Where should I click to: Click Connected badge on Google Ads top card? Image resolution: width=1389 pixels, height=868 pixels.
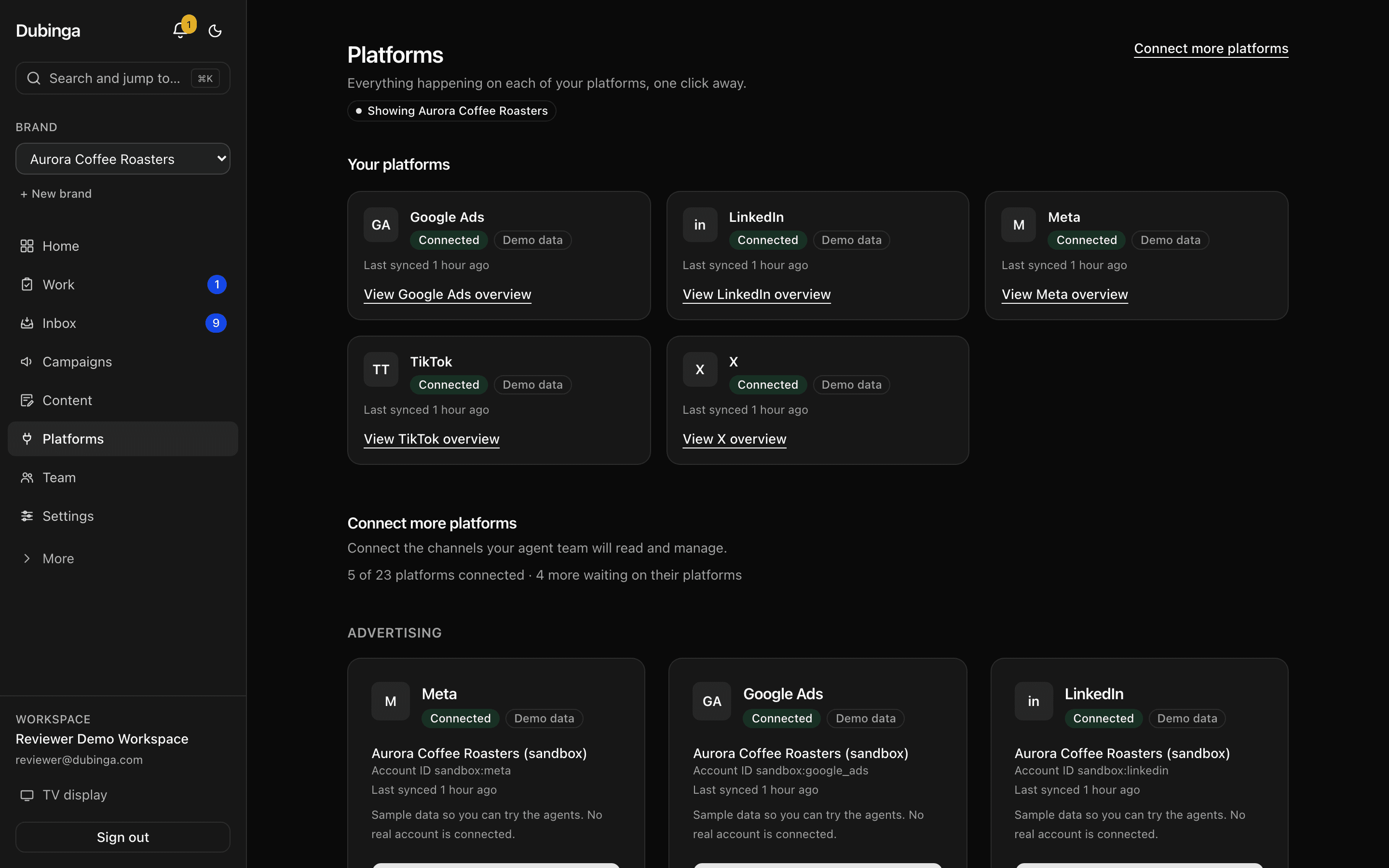pyautogui.click(x=449, y=240)
